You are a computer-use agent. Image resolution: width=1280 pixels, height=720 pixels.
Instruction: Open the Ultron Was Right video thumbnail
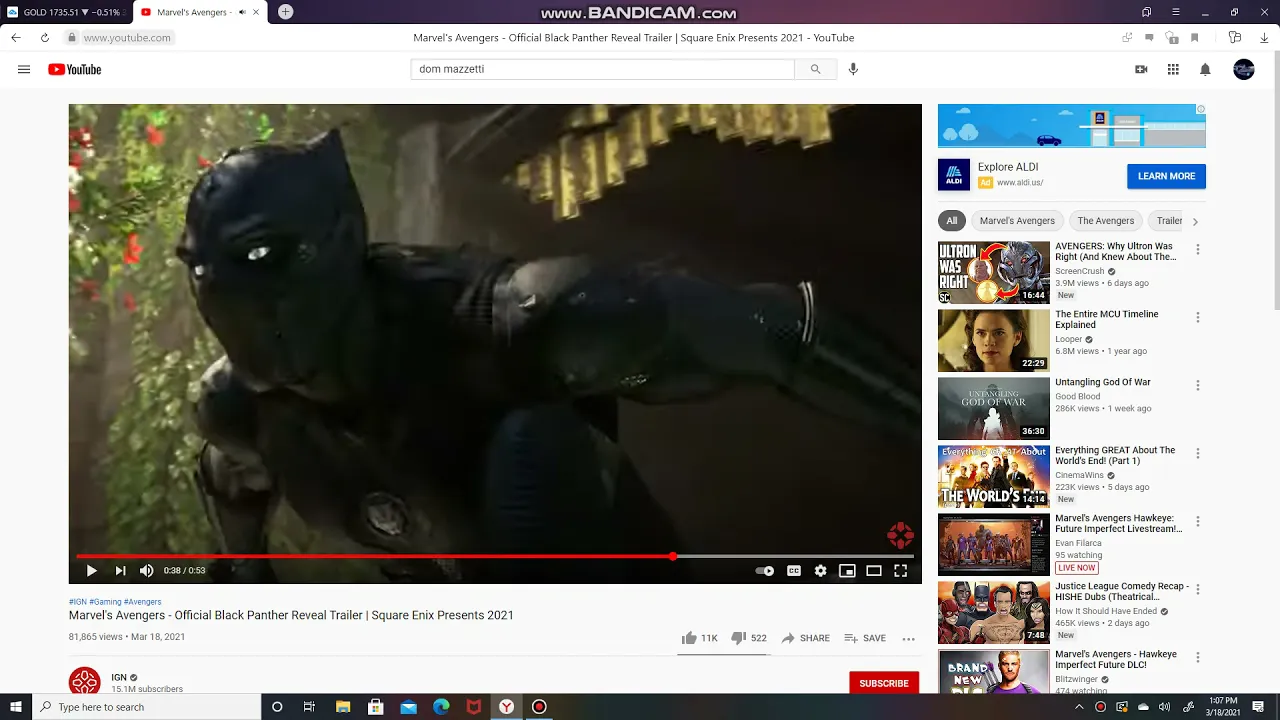point(994,272)
